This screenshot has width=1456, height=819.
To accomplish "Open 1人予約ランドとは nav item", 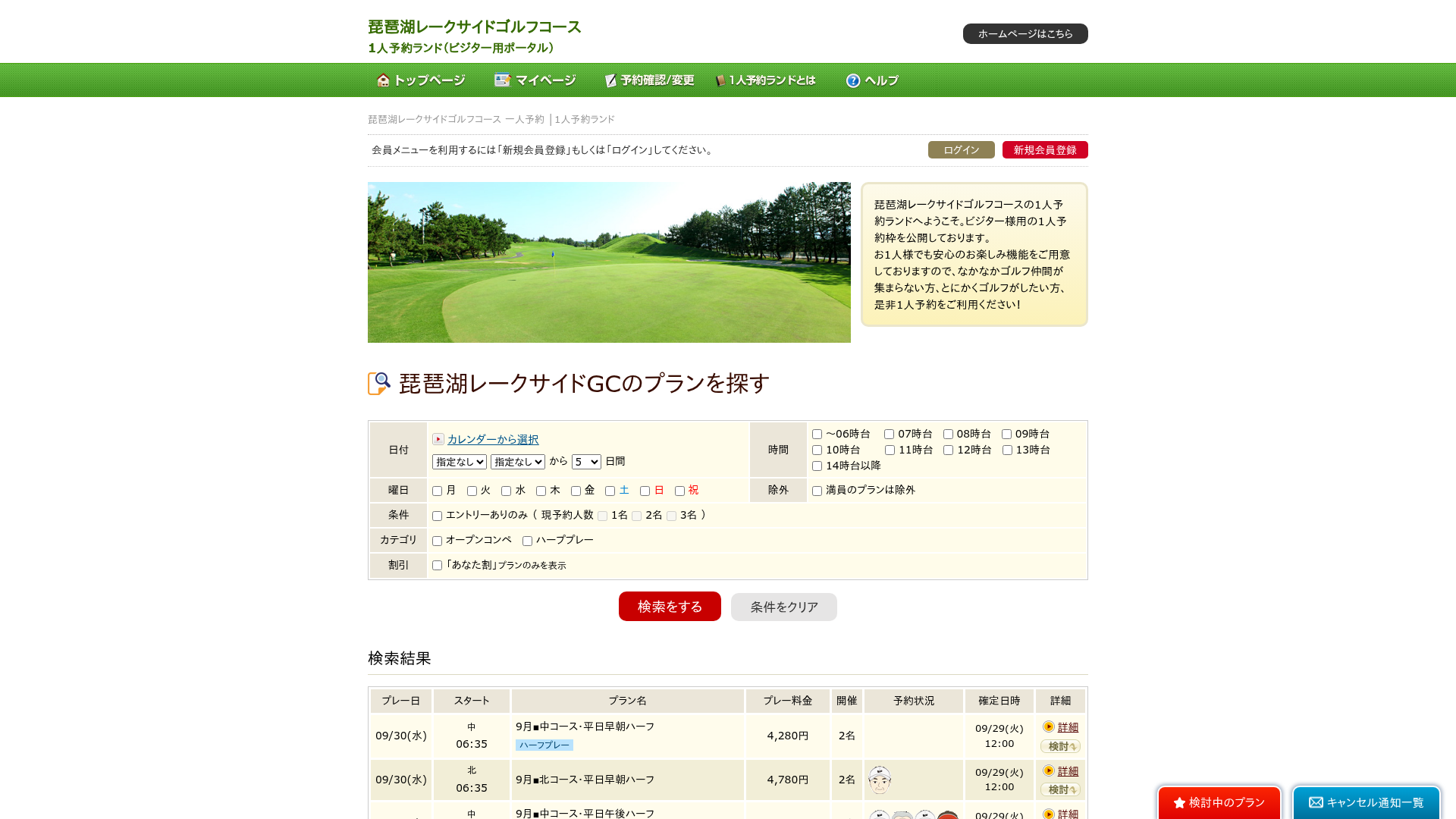I will tap(765, 80).
